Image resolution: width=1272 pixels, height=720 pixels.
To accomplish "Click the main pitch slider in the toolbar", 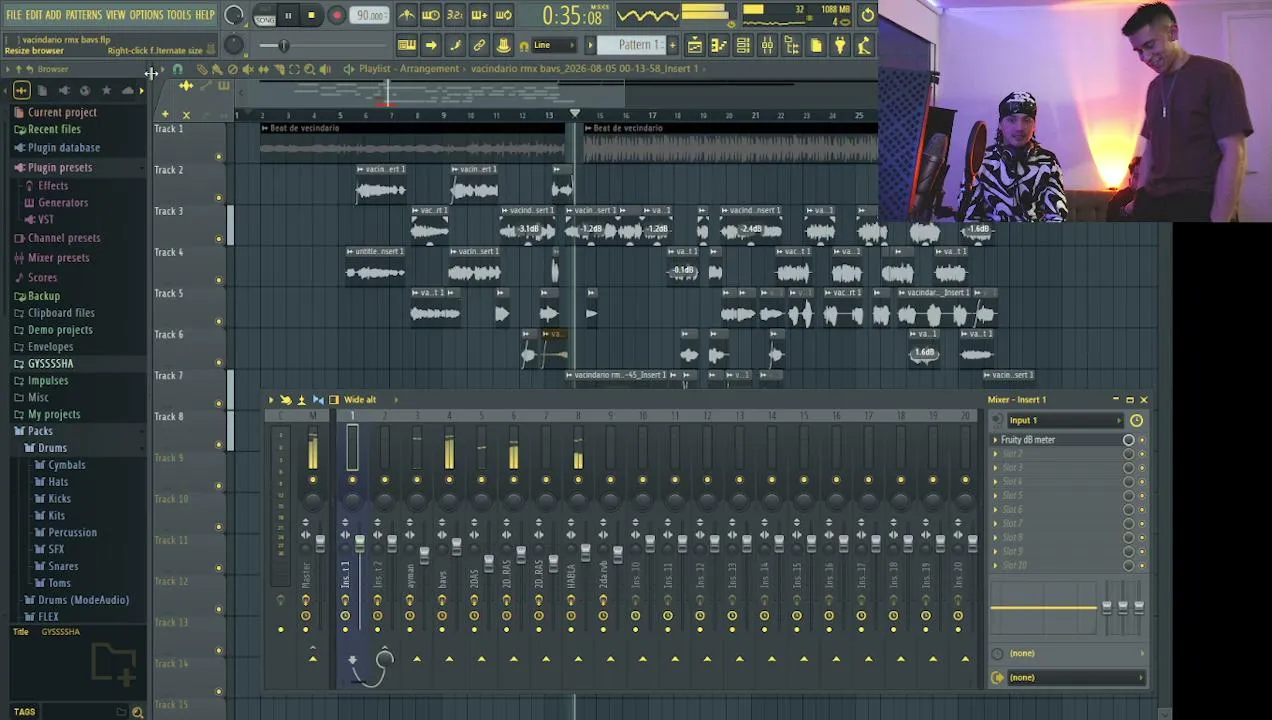I will [283, 45].
